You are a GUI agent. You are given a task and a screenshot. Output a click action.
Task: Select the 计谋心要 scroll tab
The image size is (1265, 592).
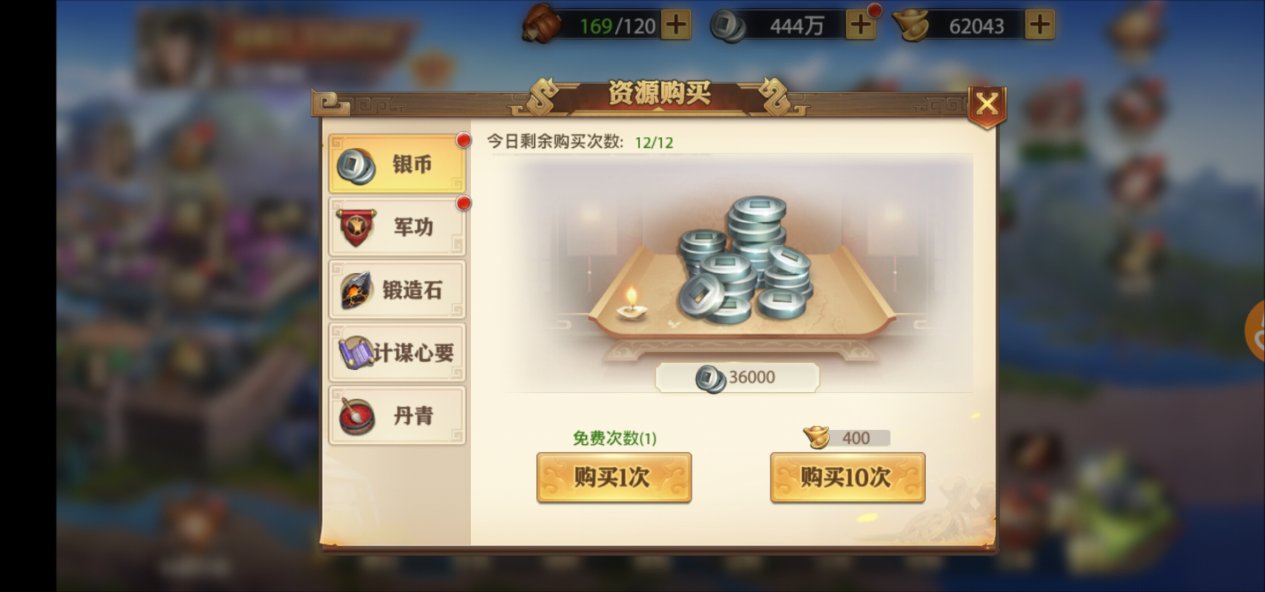397,353
